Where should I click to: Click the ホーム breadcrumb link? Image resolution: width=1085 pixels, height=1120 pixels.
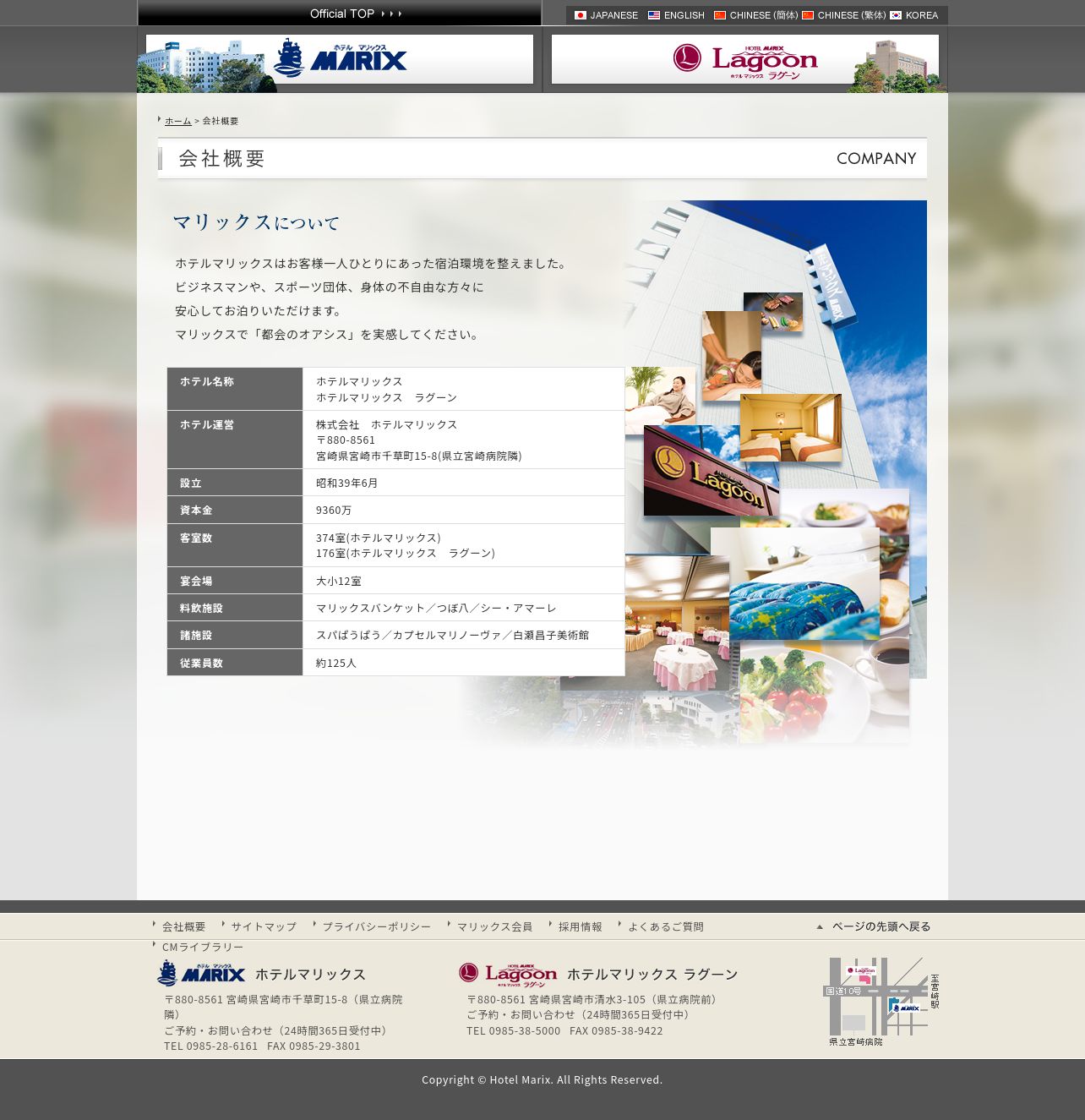point(178,121)
